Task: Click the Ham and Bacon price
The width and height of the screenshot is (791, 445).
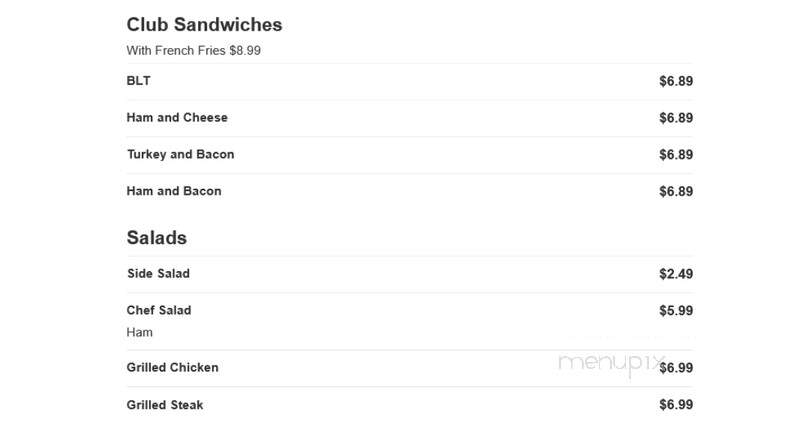Action: [676, 191]
